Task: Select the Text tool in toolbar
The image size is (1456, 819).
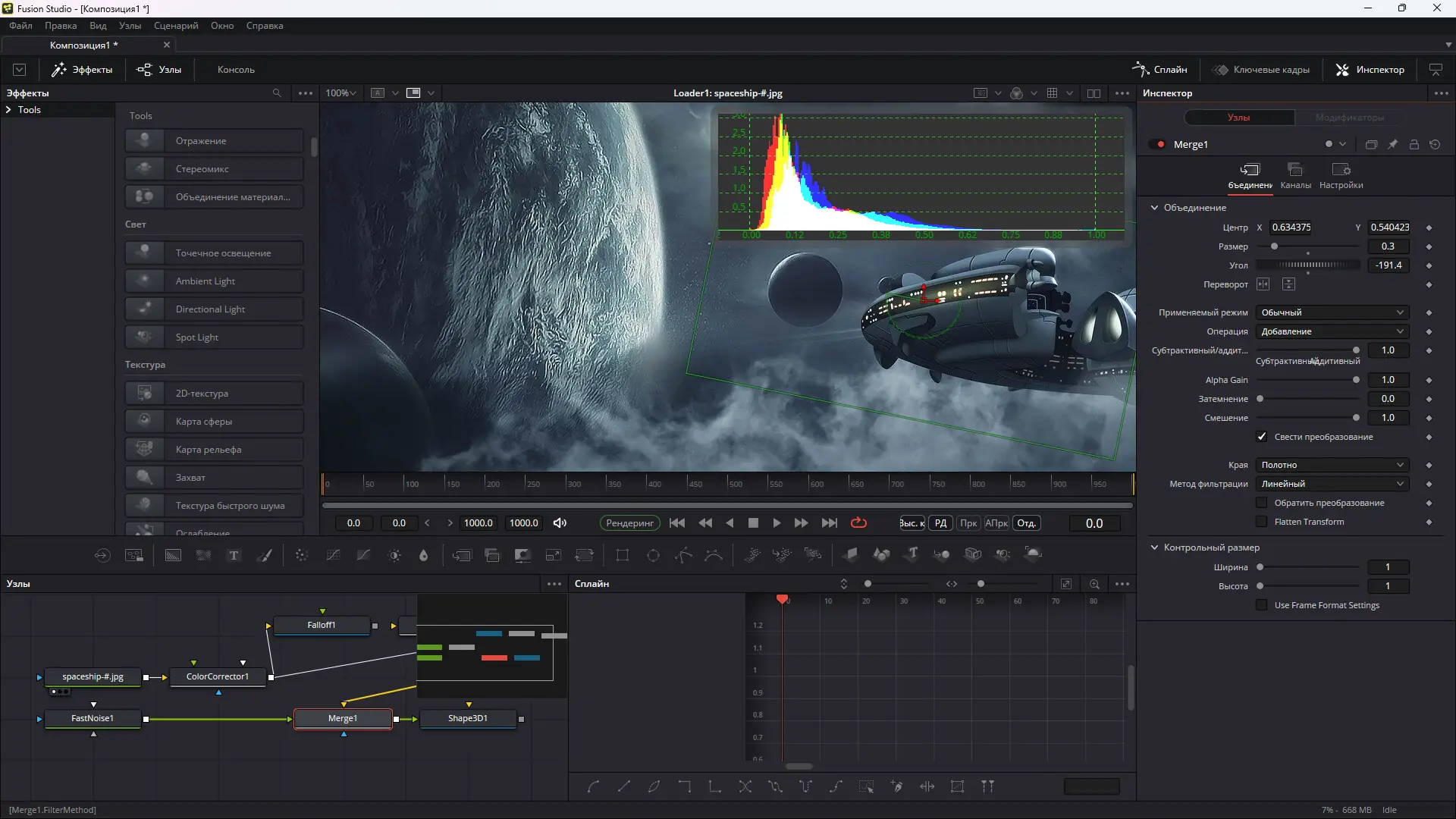Action: [x=234, y=556]
